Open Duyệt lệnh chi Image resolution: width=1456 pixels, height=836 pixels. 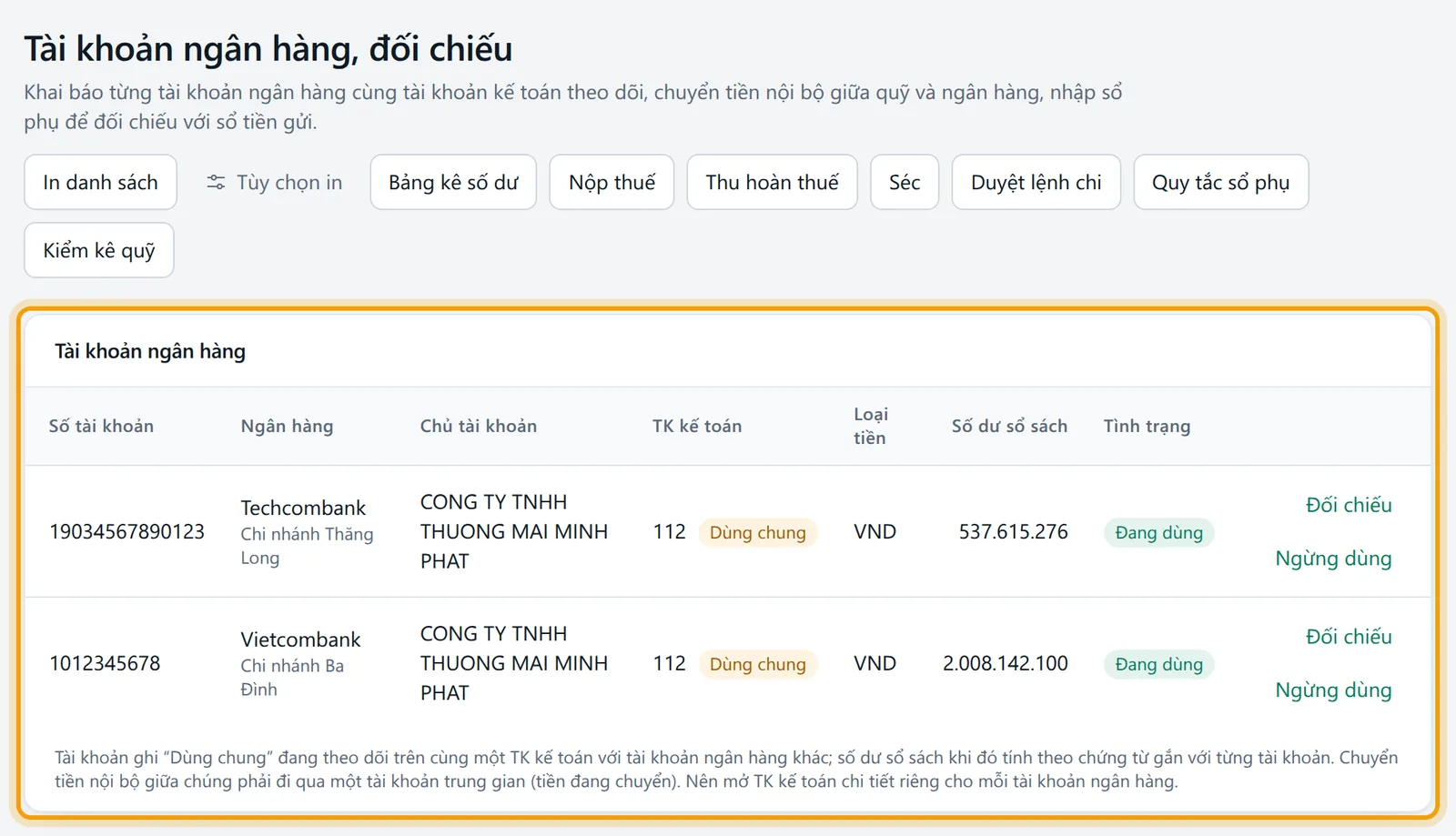click(x=1036, y=182)
